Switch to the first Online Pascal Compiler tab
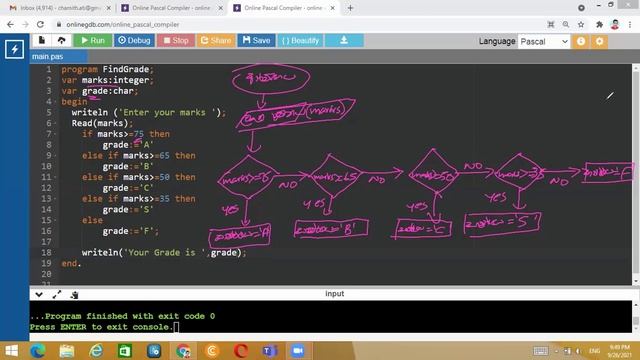640x360 pixels. (171, 8)
